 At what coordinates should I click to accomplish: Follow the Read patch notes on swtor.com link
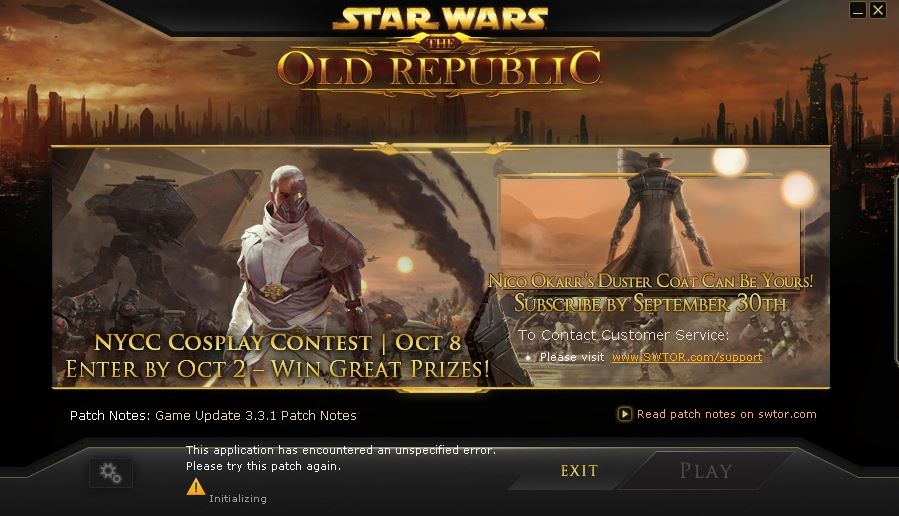pos(726,414)
